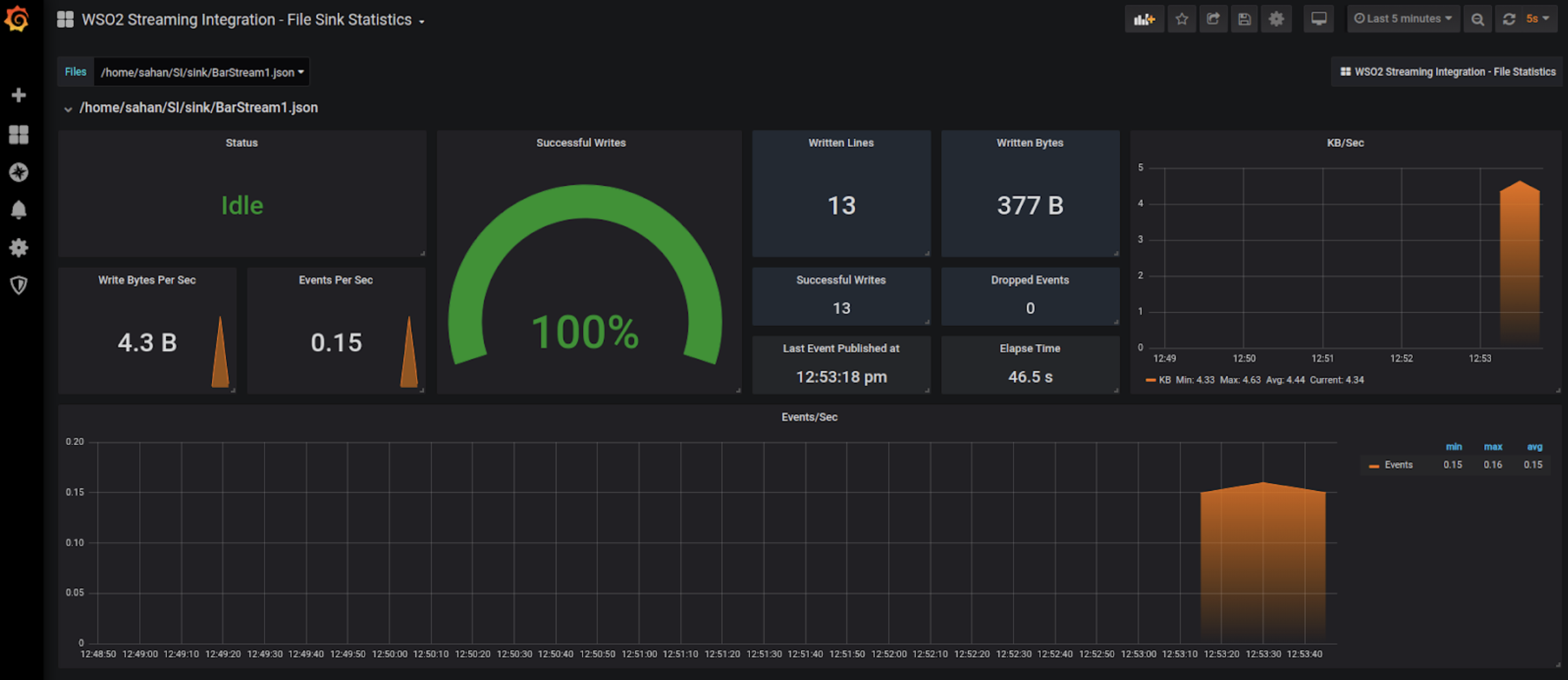Image resolution: width=1568 pixels, height=680 pixels.
Task: Click the green Successful Writes gauge arc
Action: [x=585, y=203]
